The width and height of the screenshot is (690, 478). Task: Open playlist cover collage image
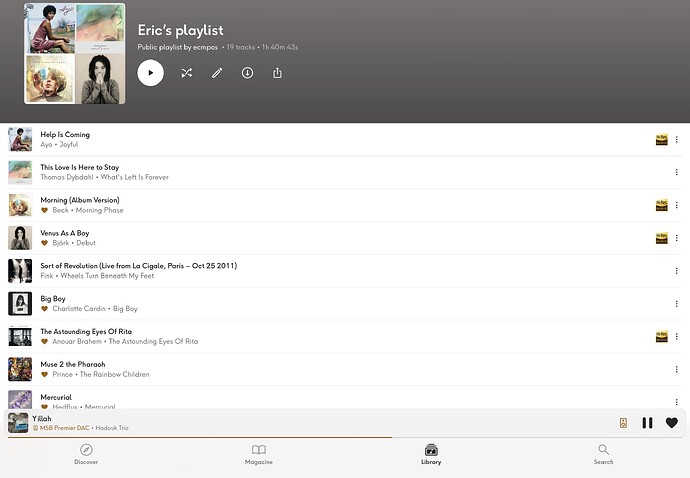pos(74,54)
